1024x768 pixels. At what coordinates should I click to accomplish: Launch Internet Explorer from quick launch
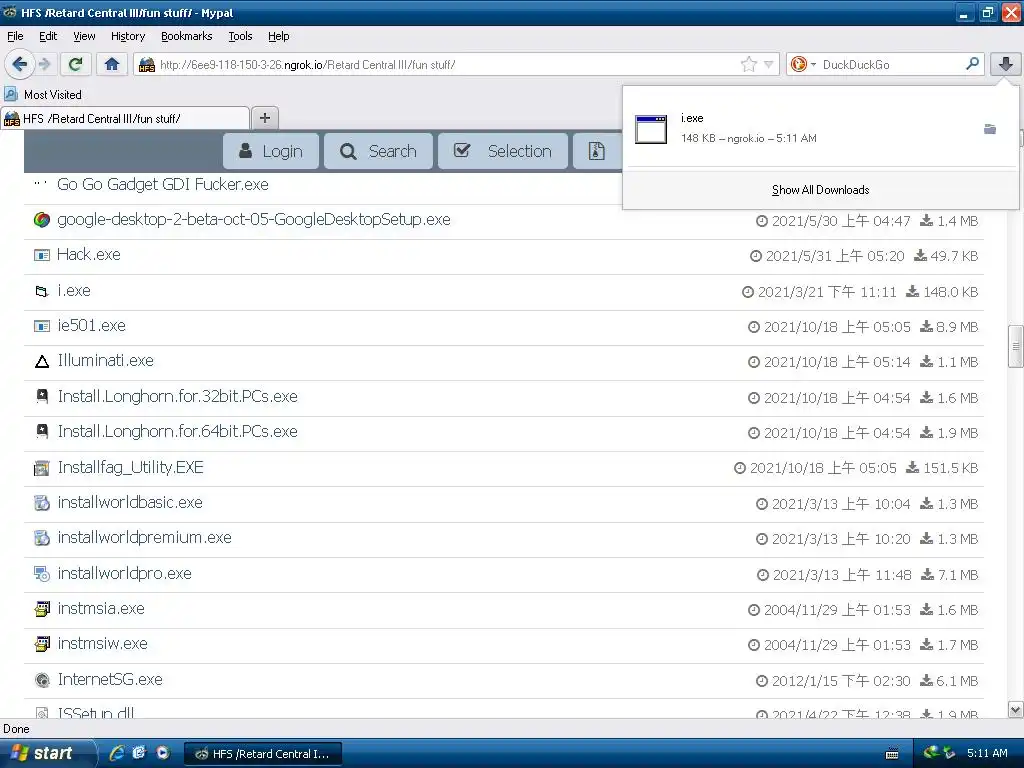[117, 753]
